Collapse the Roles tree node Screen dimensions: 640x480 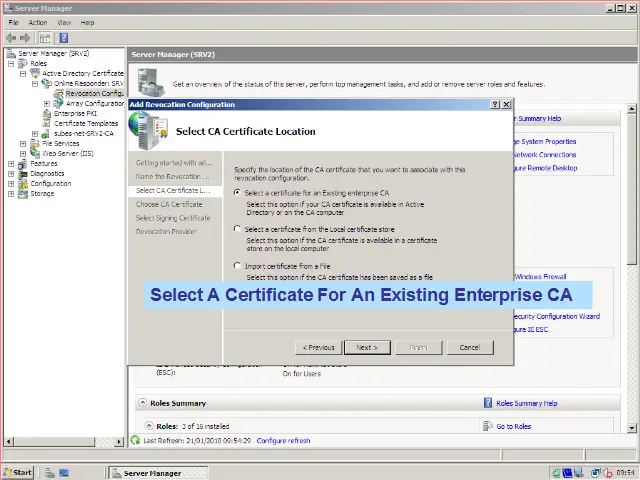point(11,64)
